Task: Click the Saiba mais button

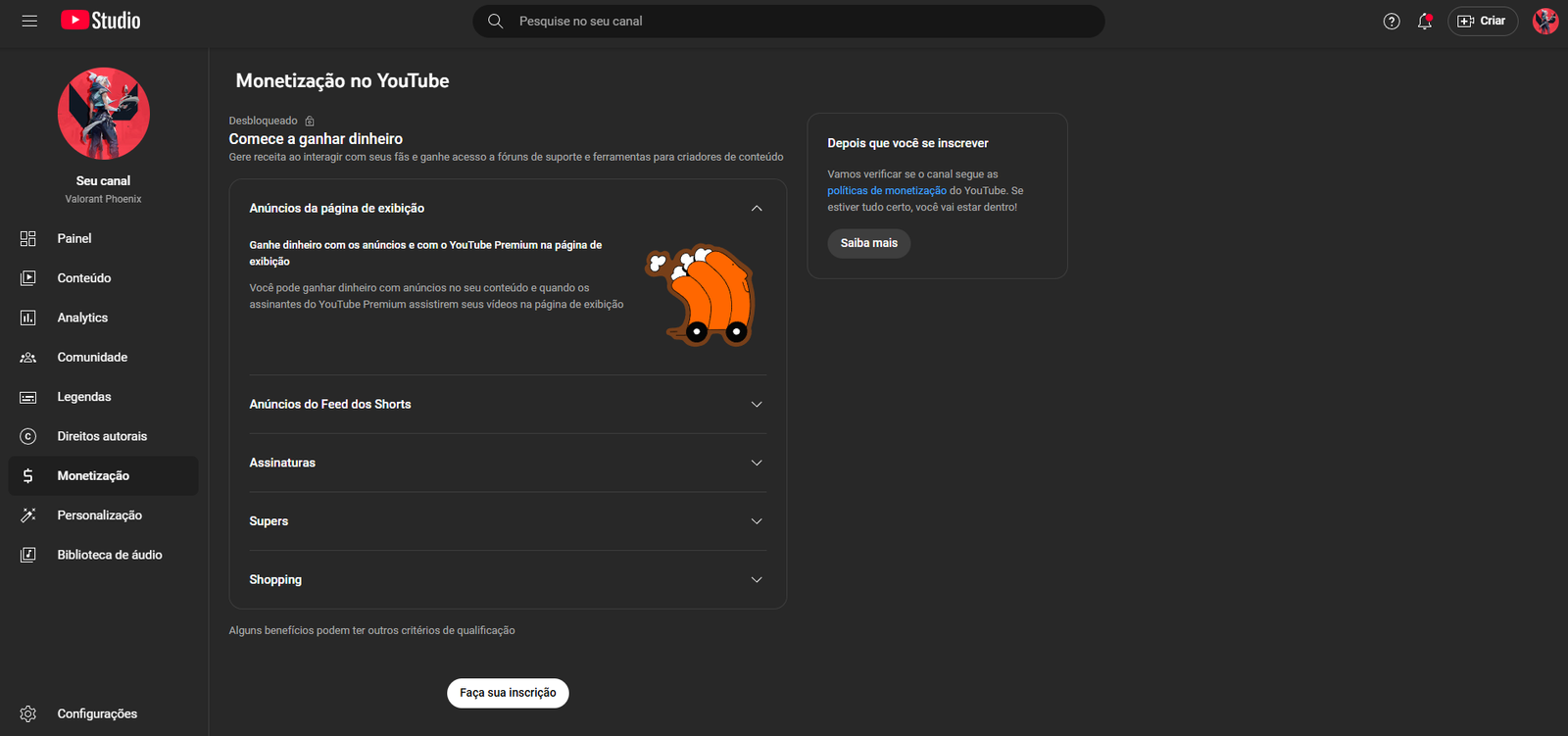Action: tap(869, 243)
